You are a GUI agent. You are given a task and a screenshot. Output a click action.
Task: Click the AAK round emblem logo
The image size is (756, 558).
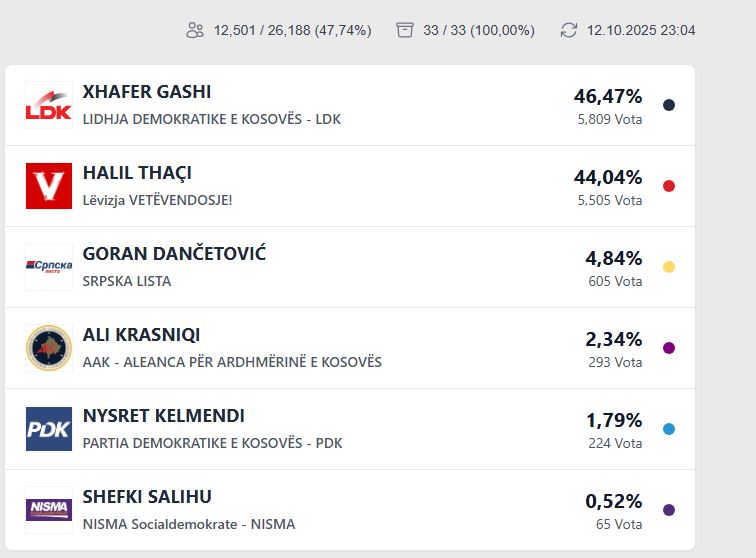point(49,348)
